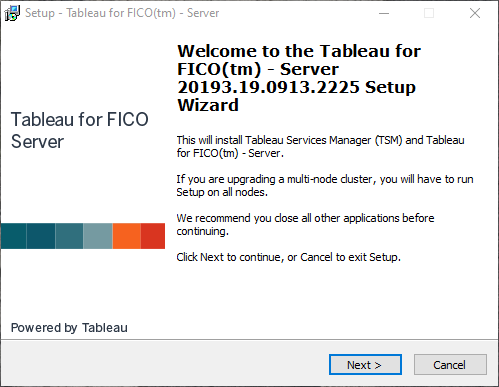The height and width of the screenshot is (387, 499).
Task: Click the Next button to continue
Action: tap(365, 364)
